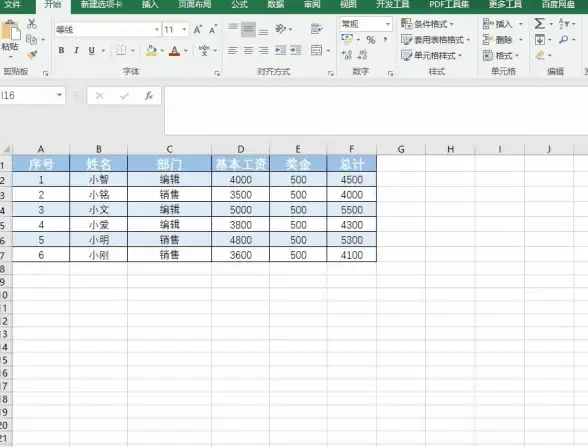Open 单元格样式 cell styles menu
588x447 pixels.
[431, 56]
